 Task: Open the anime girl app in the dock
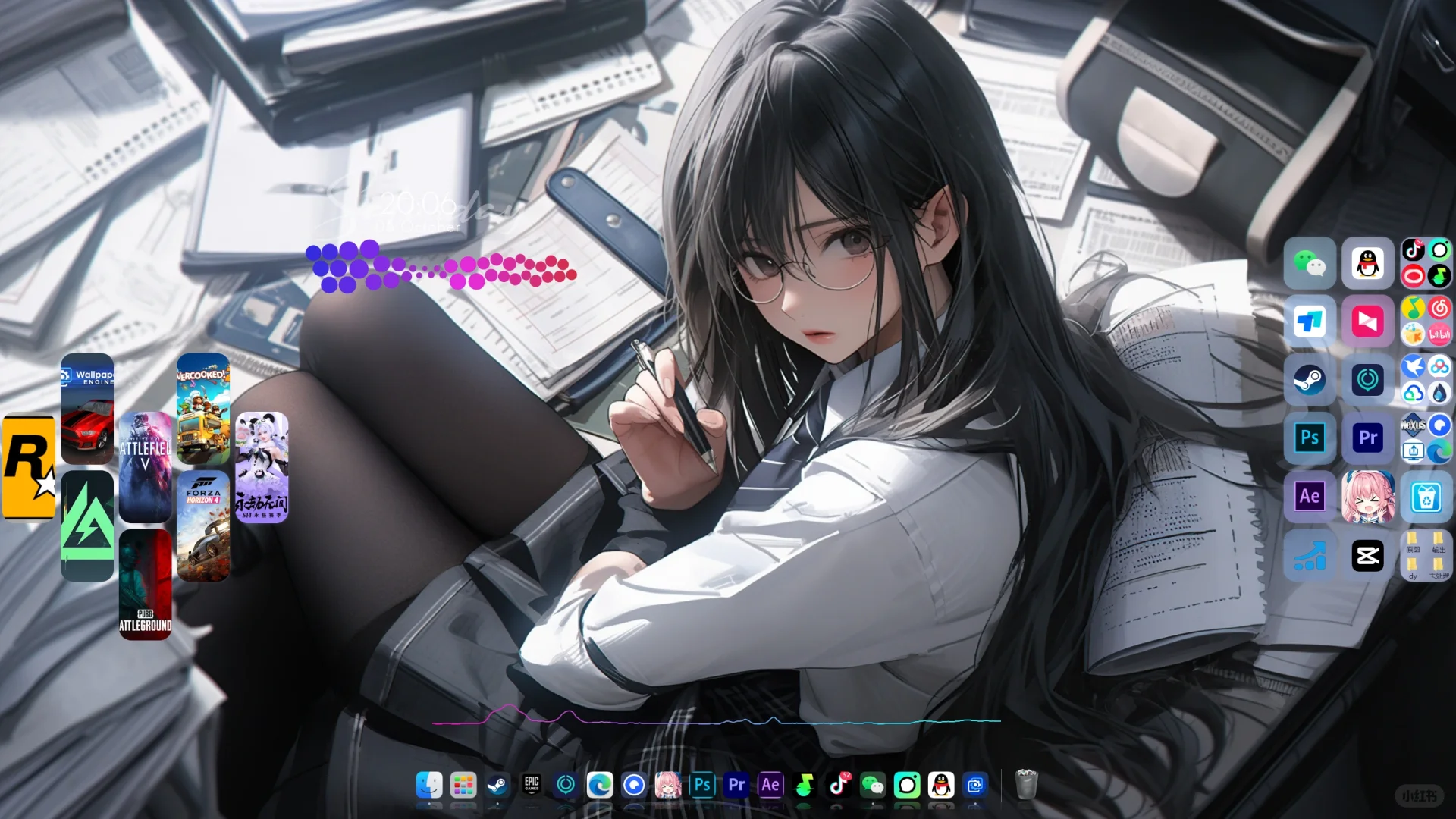[x=668, y=785]
